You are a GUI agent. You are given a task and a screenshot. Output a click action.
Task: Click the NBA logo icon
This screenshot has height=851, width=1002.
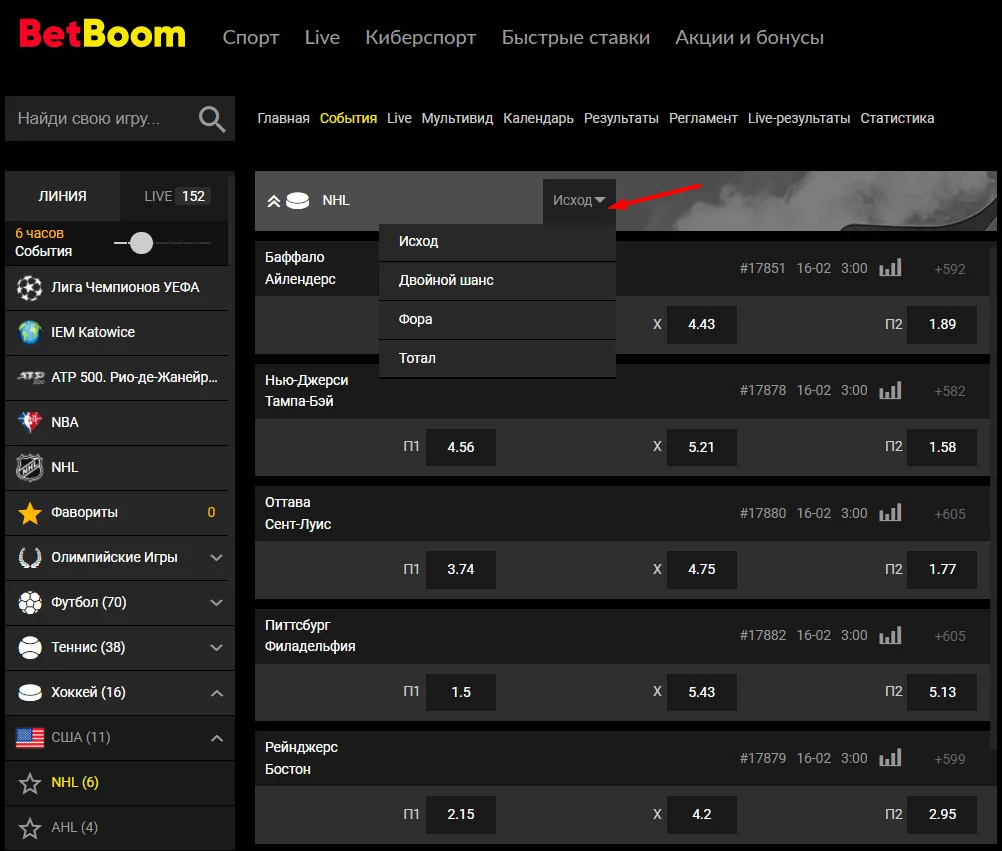(29, 422)
